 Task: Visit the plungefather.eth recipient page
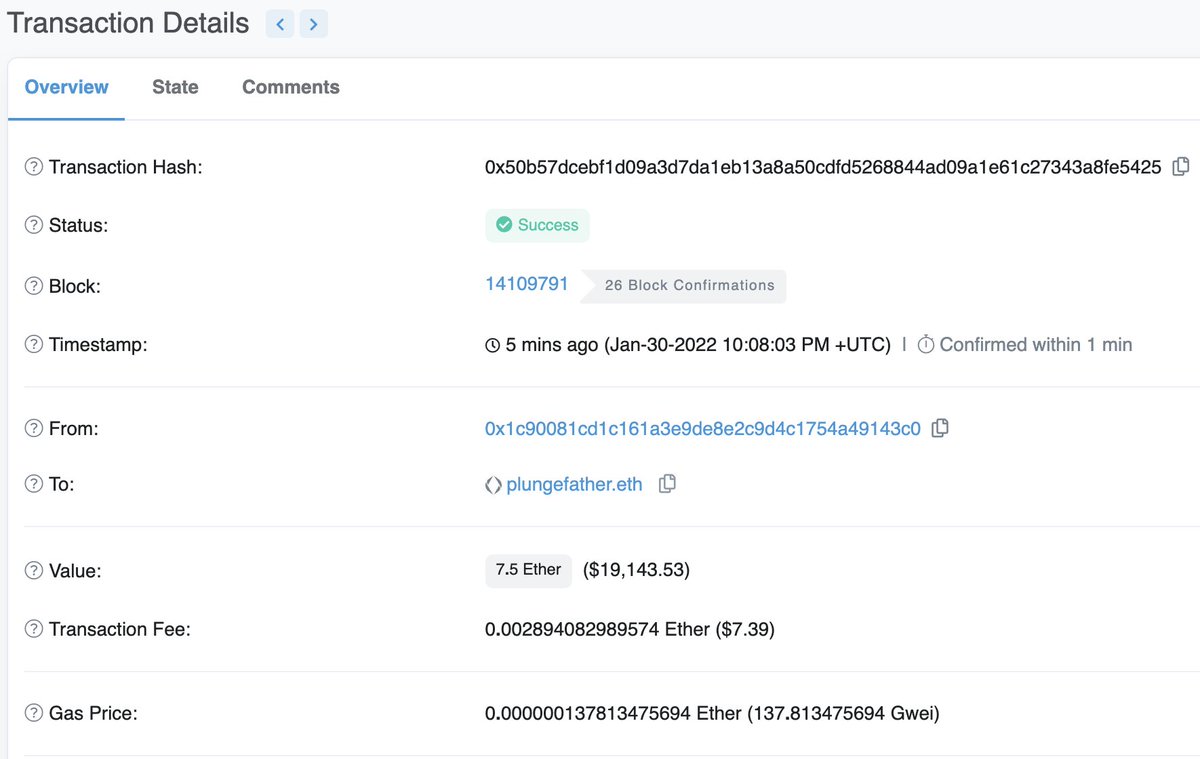(574, 484)
